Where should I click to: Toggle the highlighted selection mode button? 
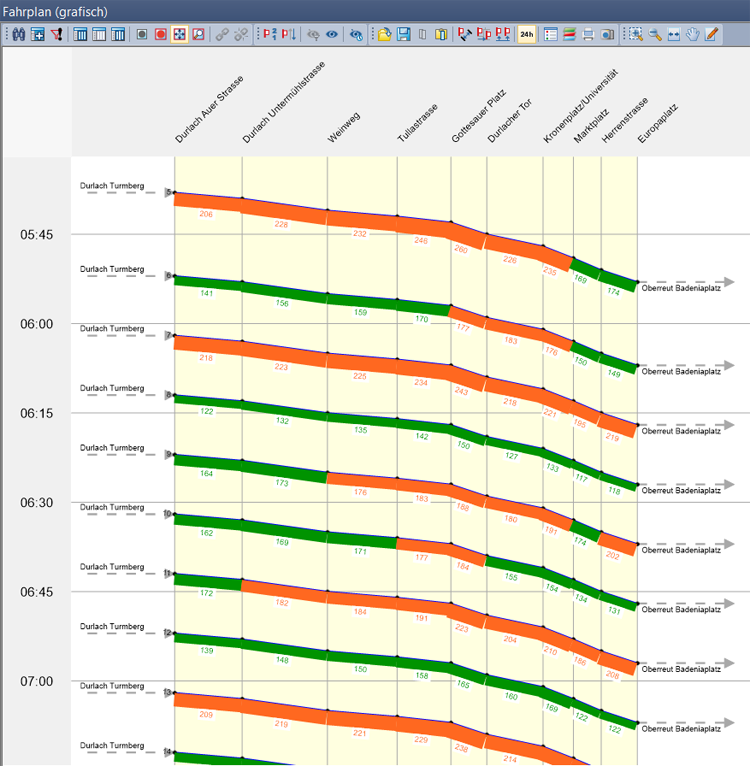click(179, 34)
